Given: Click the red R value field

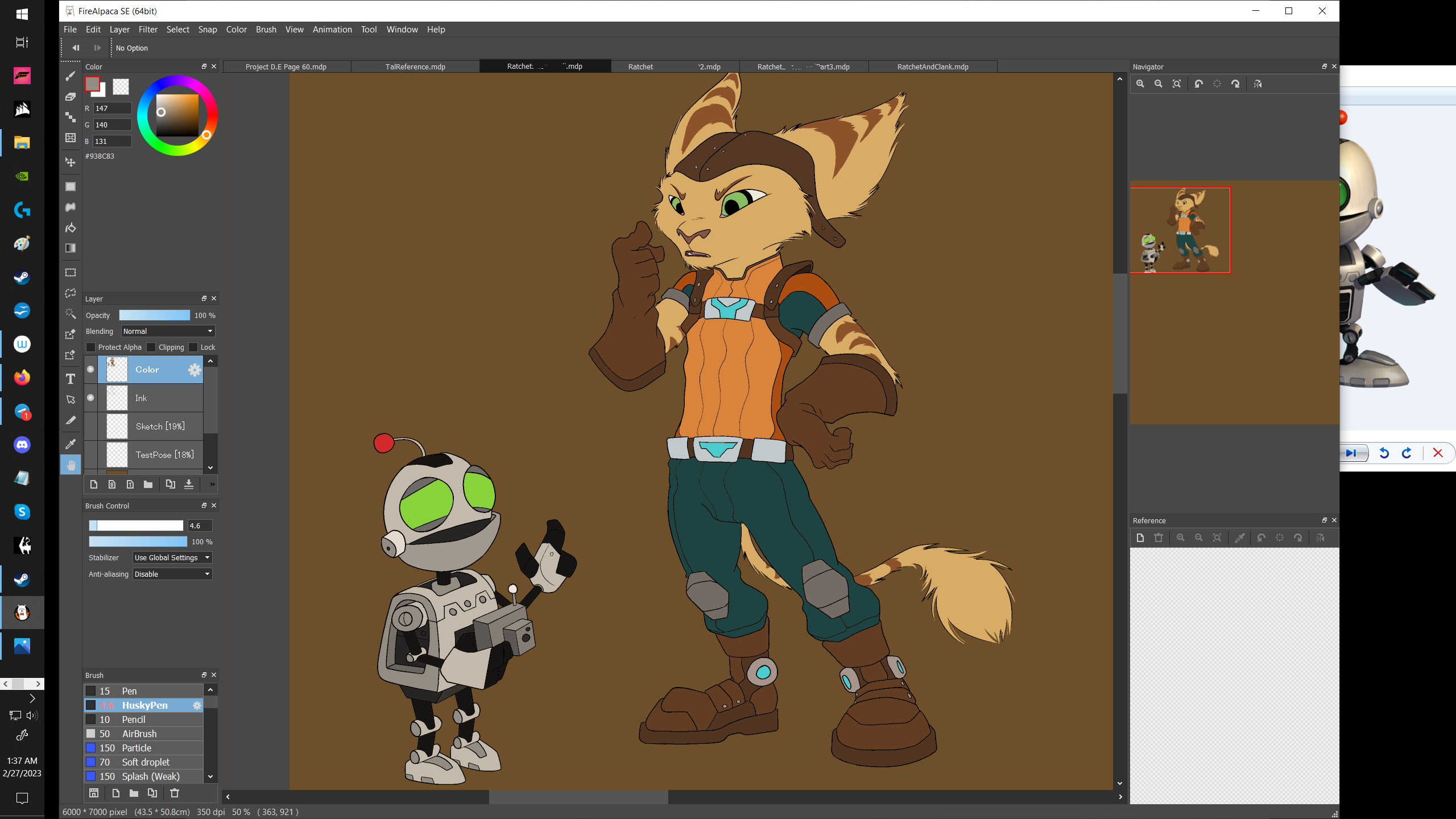Looking at the screenshot, I should click(x=112, y=108).
